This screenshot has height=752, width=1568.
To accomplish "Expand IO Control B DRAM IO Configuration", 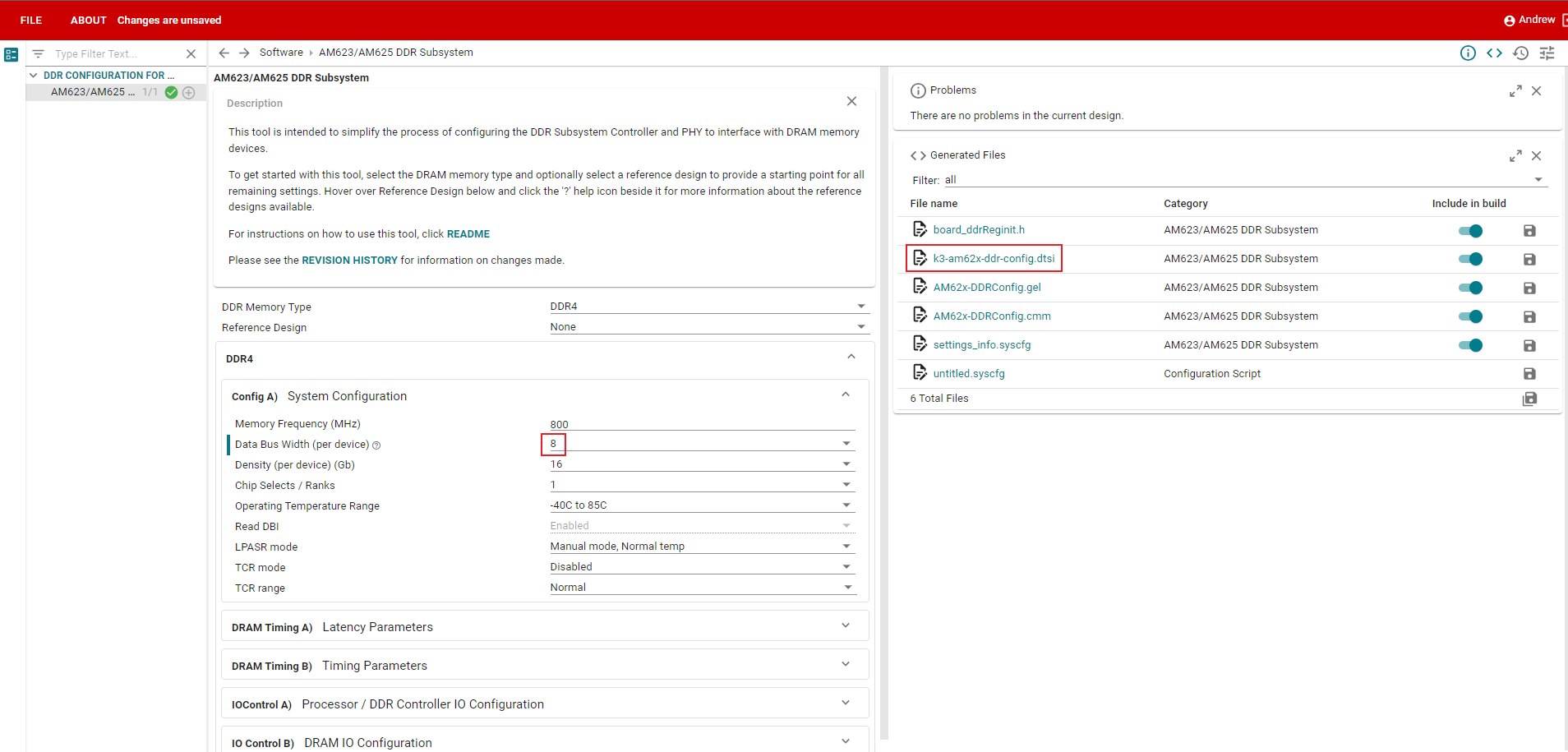I will [x=846, y=741].
